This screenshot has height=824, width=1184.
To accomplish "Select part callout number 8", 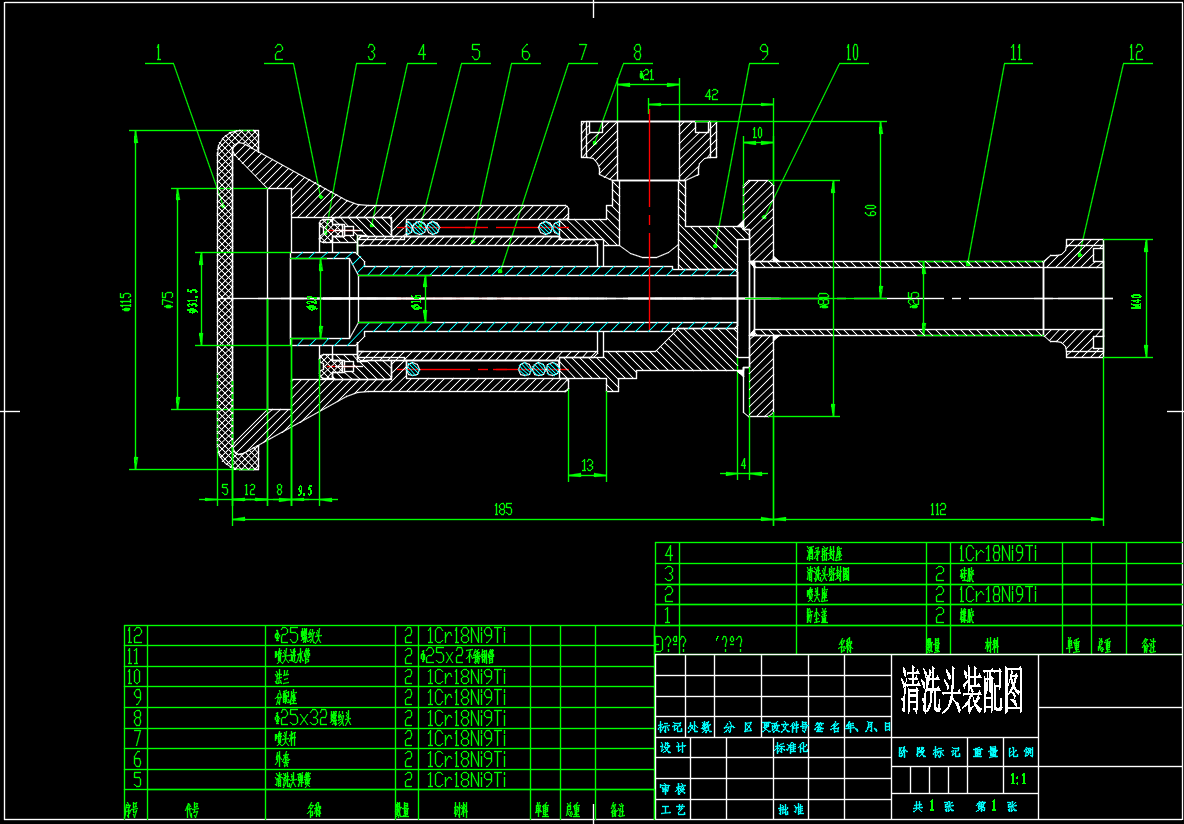I will 637,53.
